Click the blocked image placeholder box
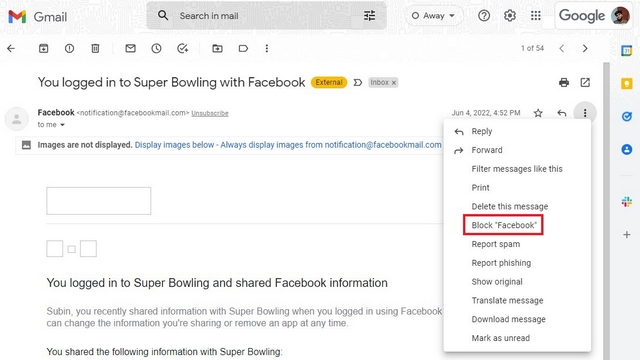This screenshot has height=360, width=640. coord(99,201)
